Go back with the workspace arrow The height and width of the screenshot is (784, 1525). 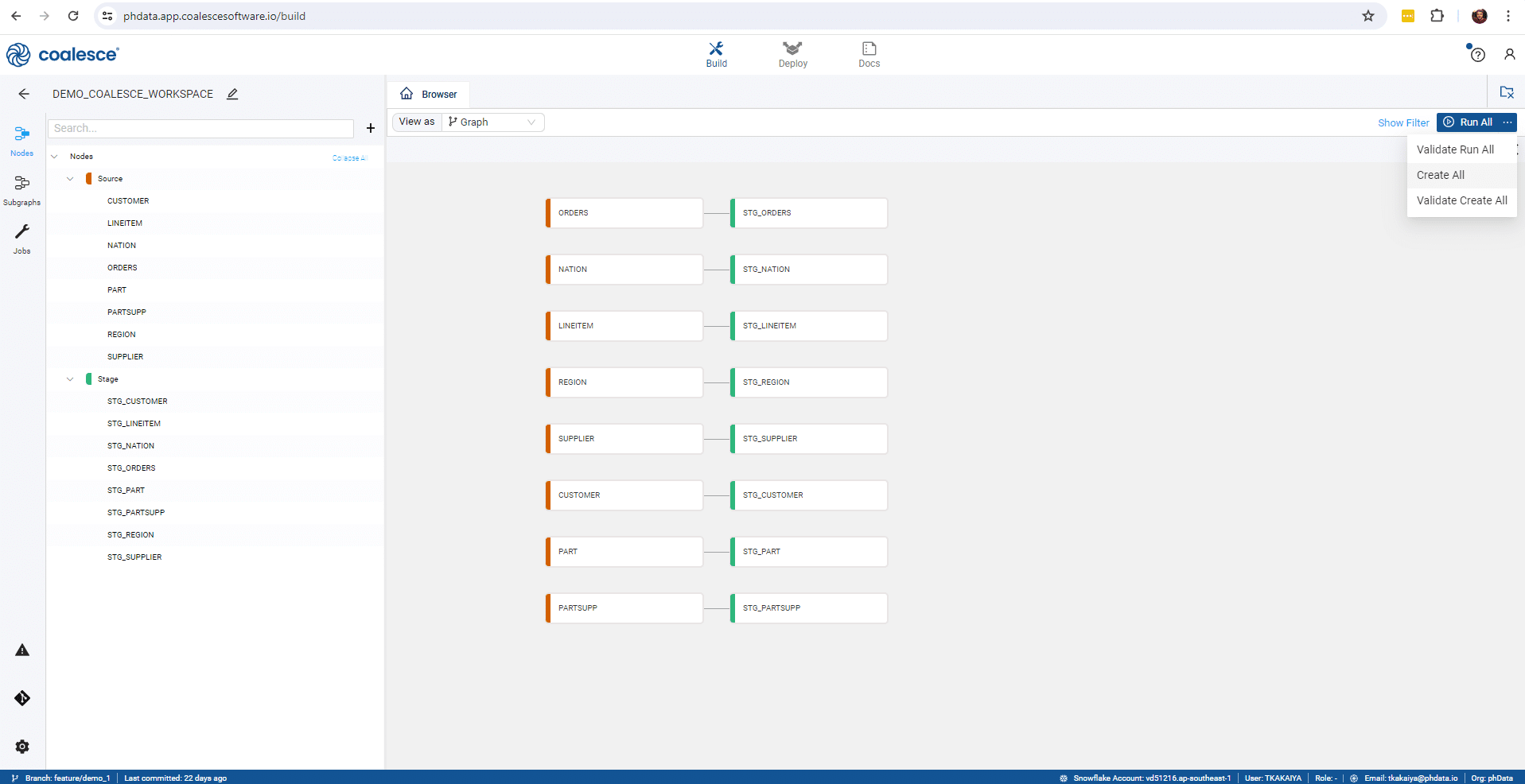24,94
